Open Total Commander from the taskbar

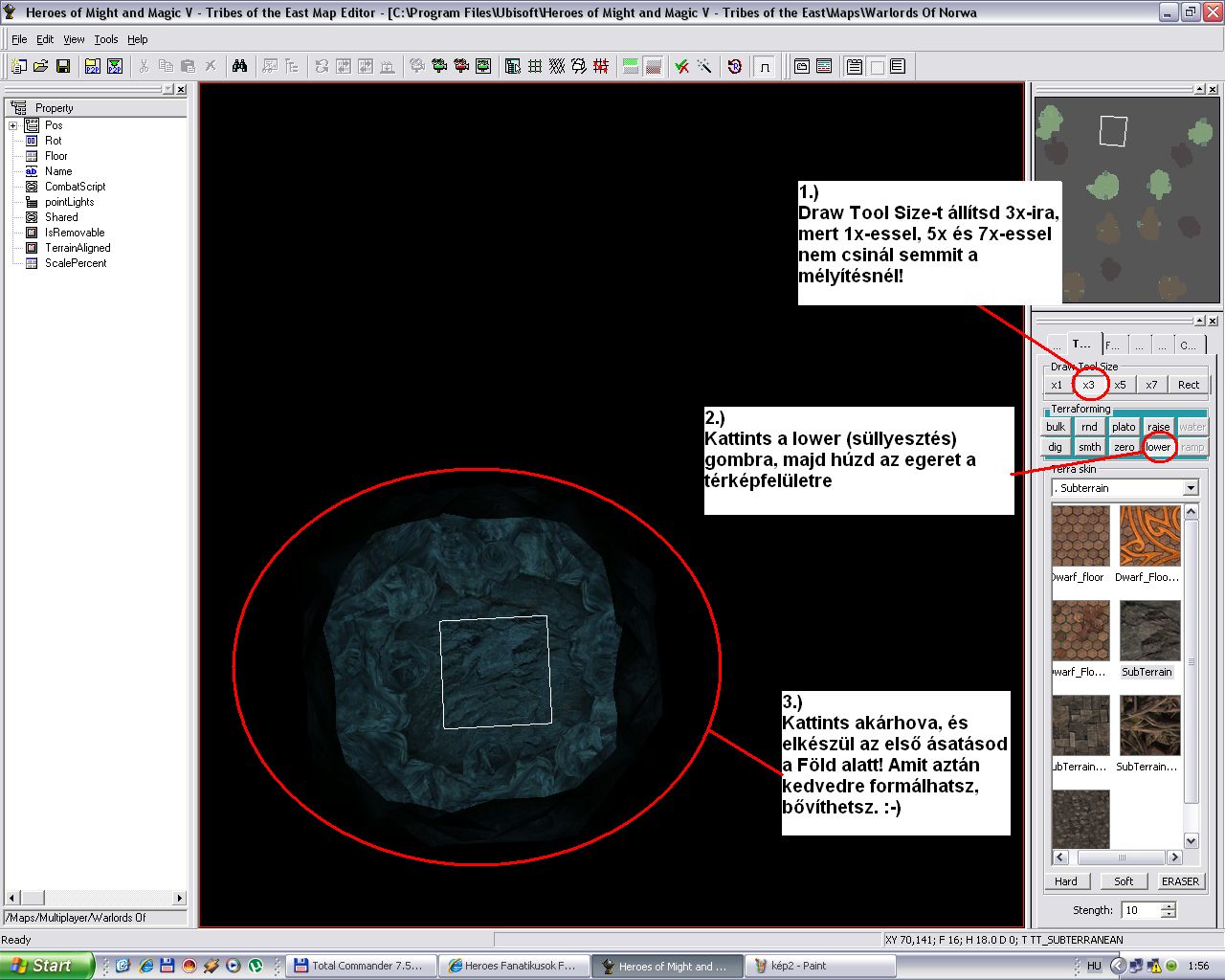[361, 966]
